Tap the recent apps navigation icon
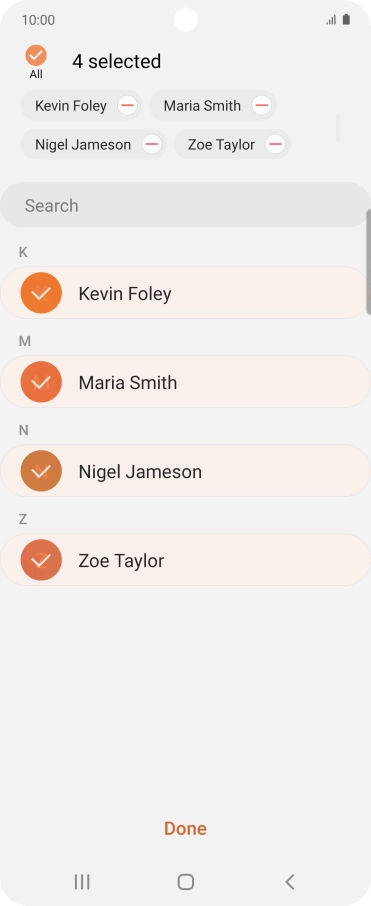 [x=82, y=882]
